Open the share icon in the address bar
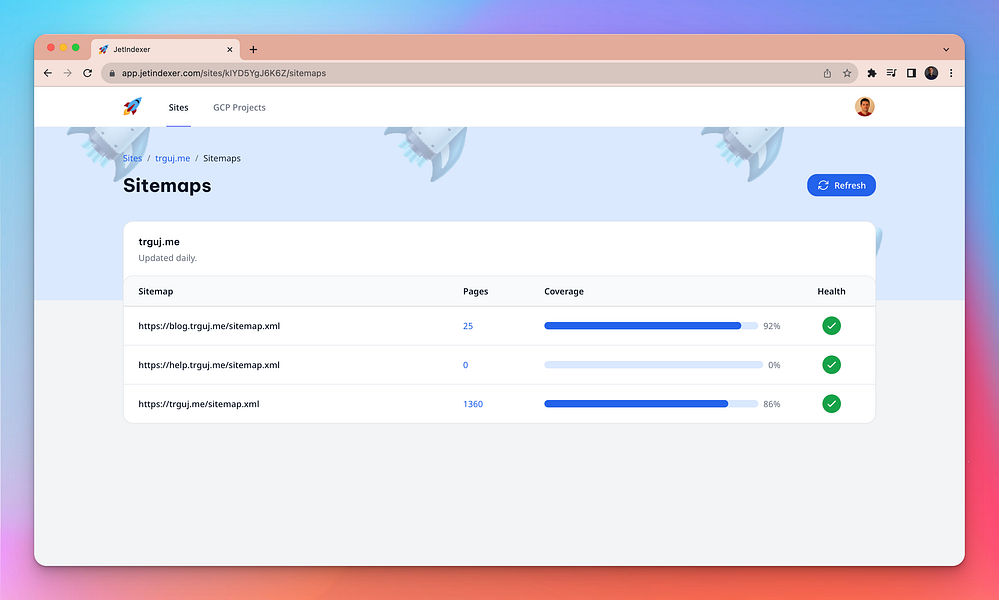 [827, 73]
